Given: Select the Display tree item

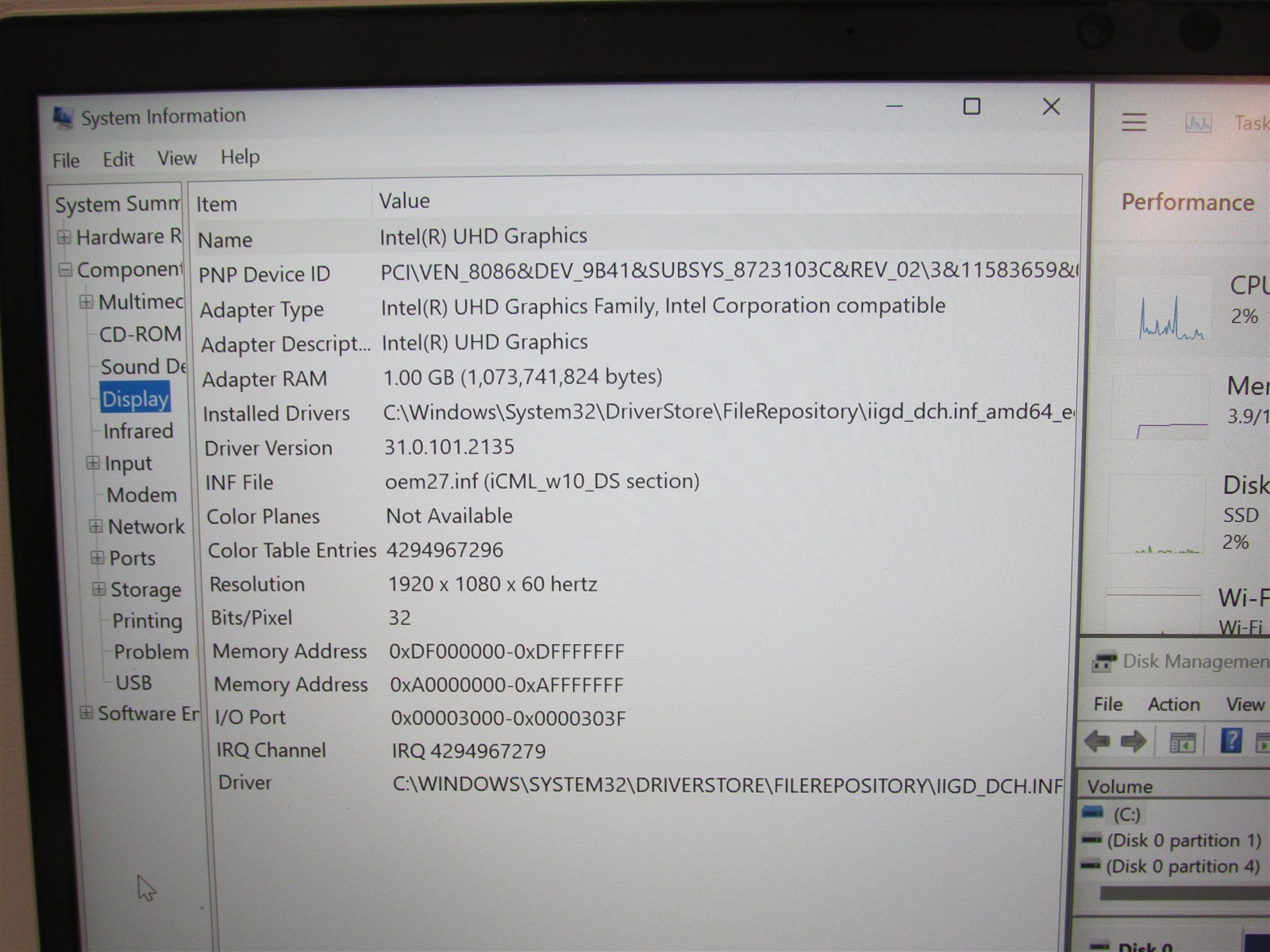Looking at the screenshot, I should click(136, 398).
